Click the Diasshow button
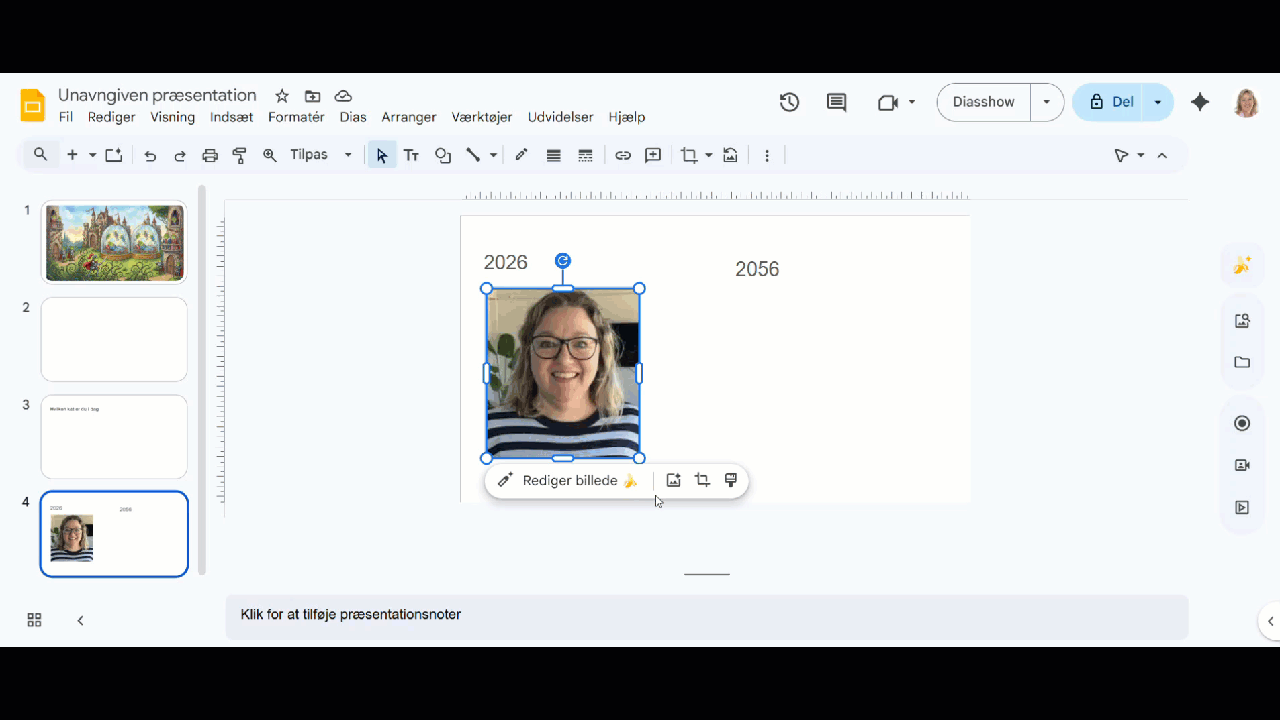The height and width of the screenshot is (720, 1280). 983,102
